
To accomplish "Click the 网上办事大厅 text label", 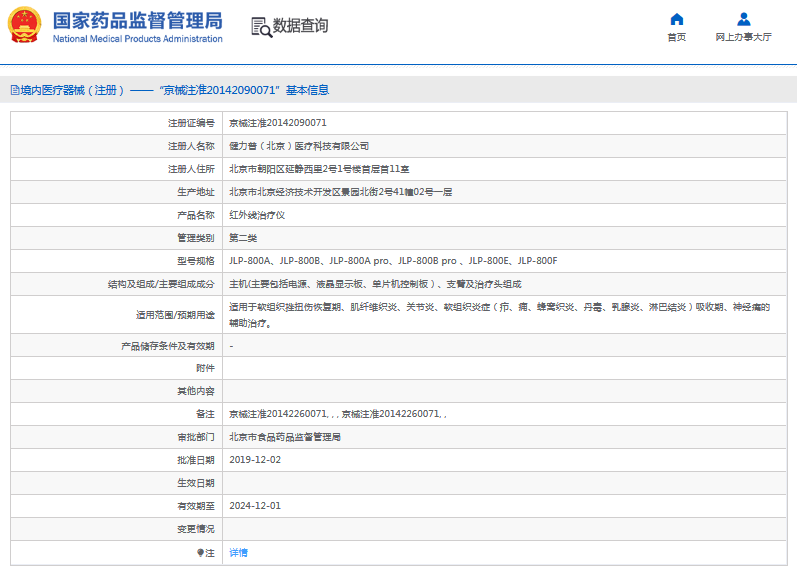I will (744, 37).
